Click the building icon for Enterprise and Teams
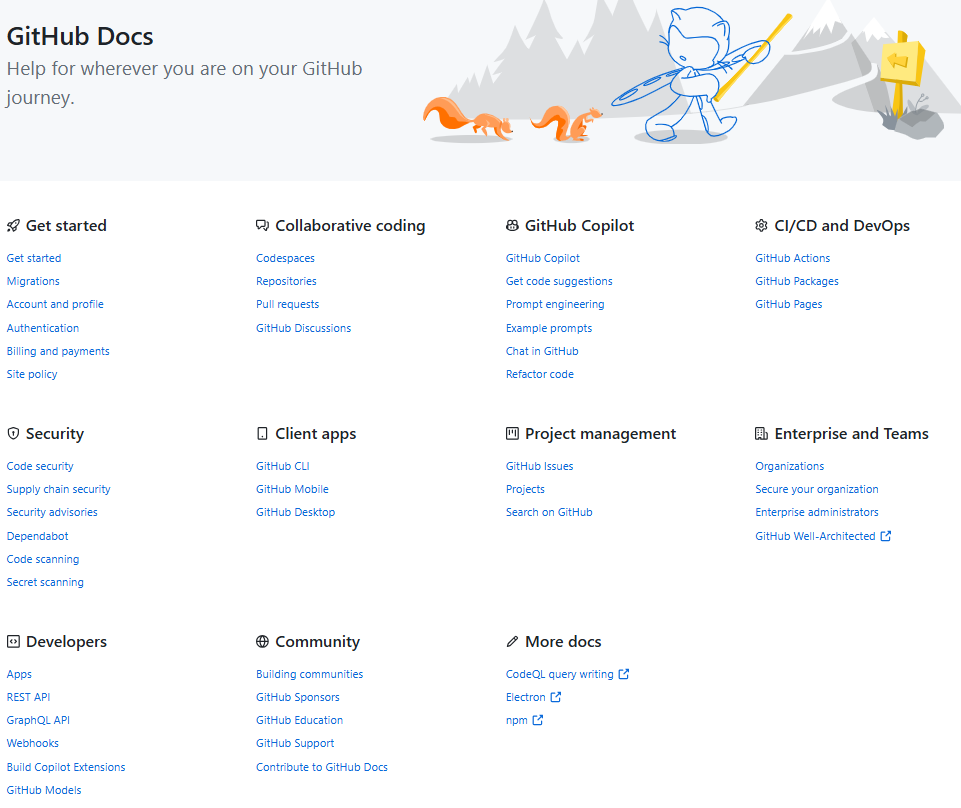This screenshot has height=808, width=961. (x=762, y=433)
